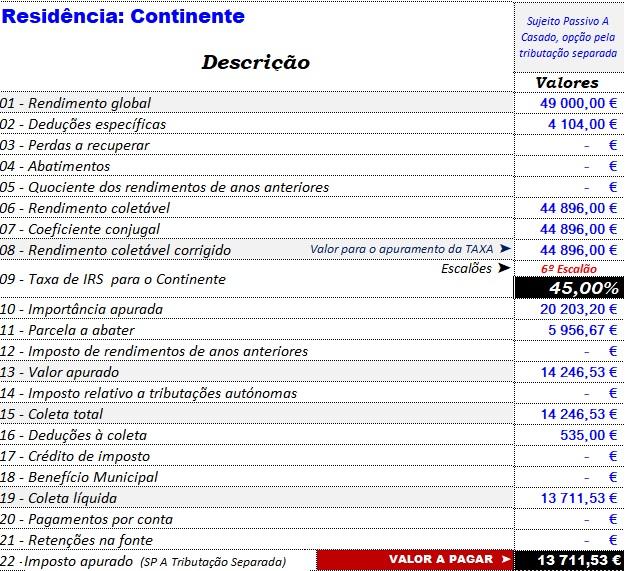629x571 pixels.
Task: Click the red VALOR A PAGAR banner
Action: 414,560
